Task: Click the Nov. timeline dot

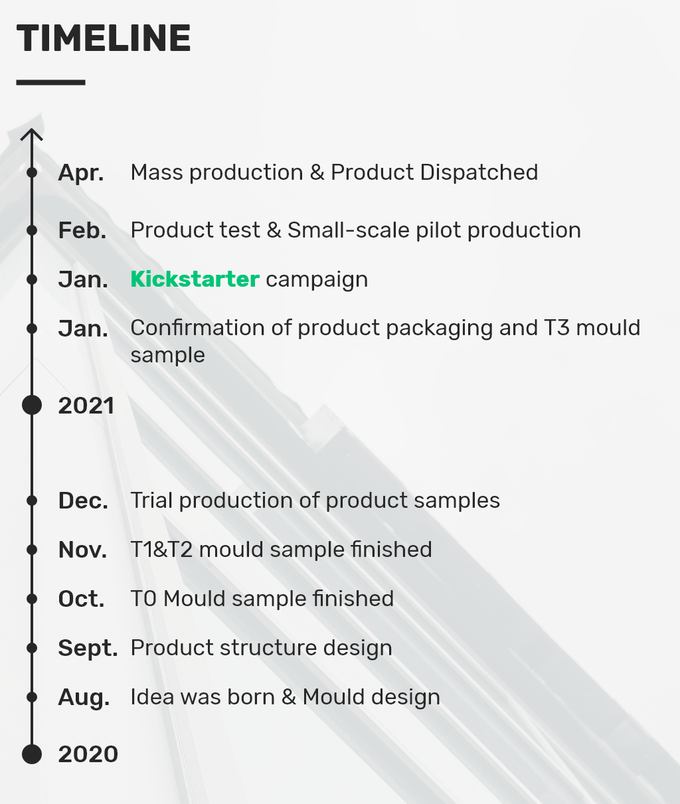Action: 32,550
